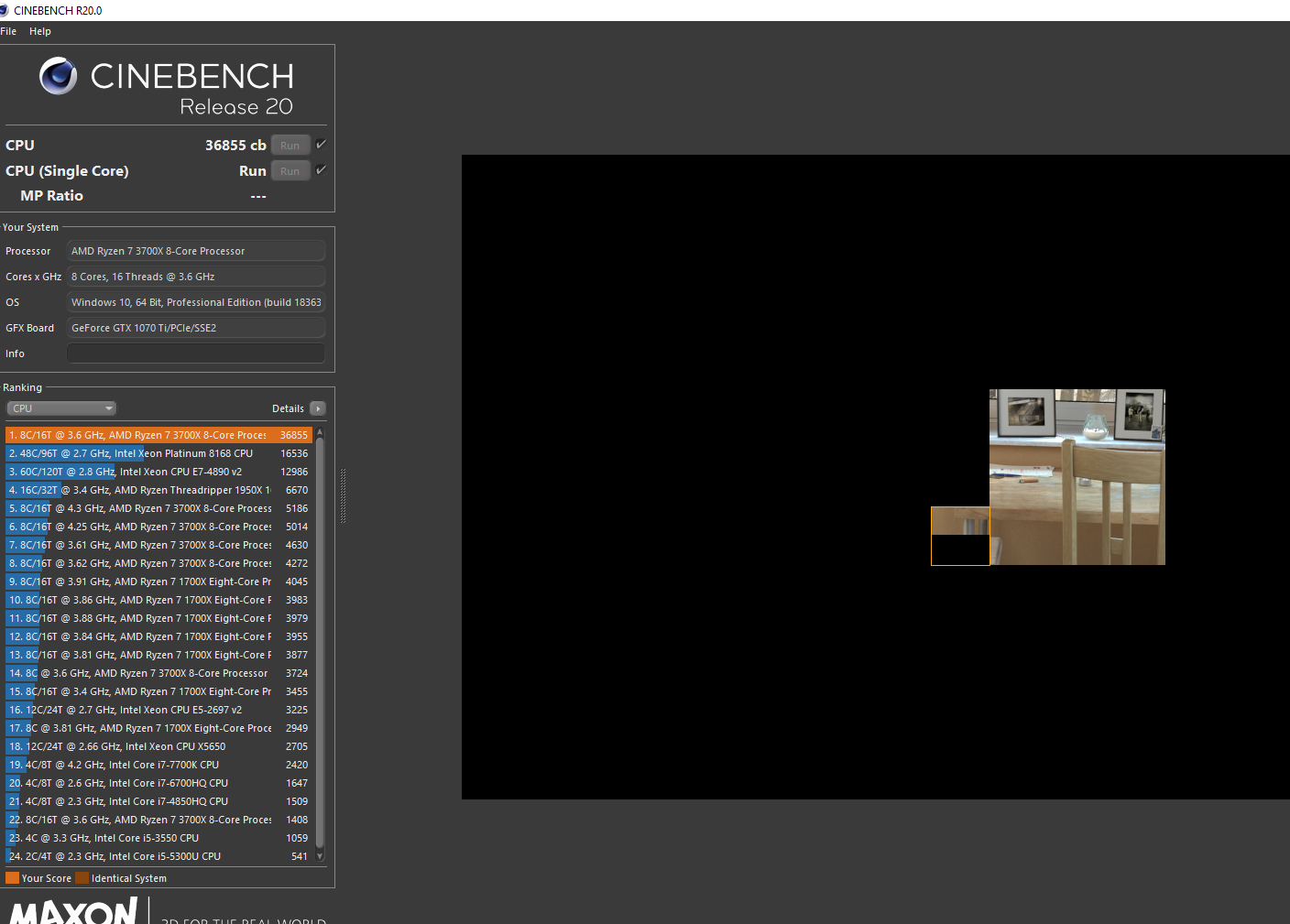
Task: Click the ranking list scrollbar thumb
Action: (320, 641)
